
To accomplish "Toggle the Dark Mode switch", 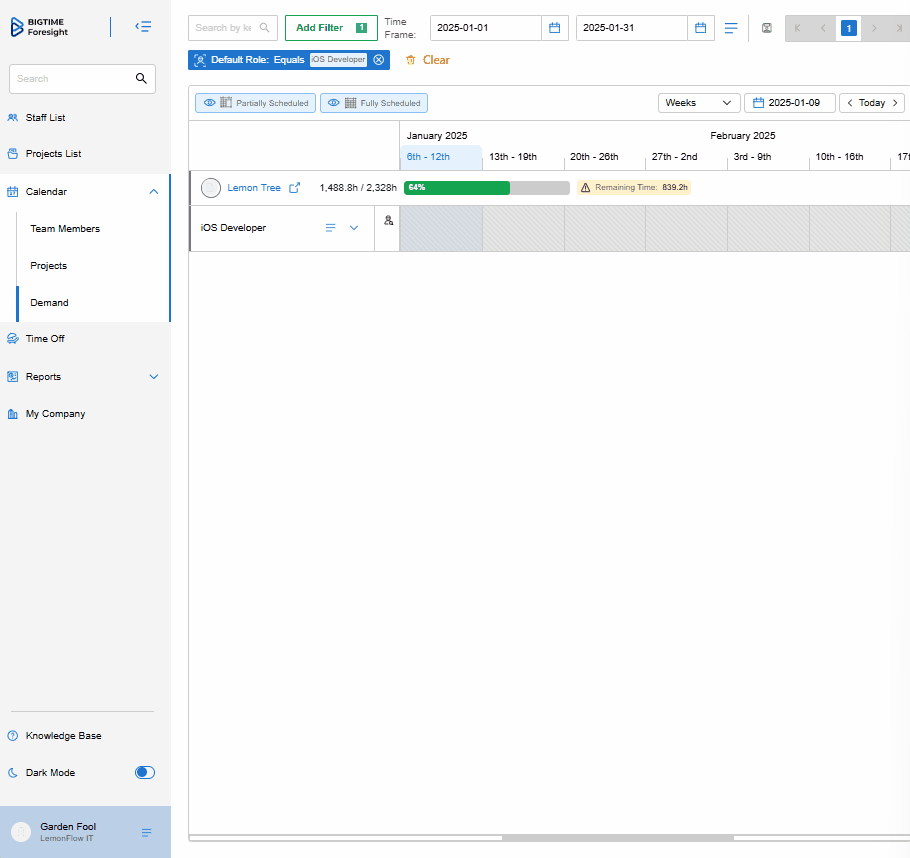I will click(145, 773).
